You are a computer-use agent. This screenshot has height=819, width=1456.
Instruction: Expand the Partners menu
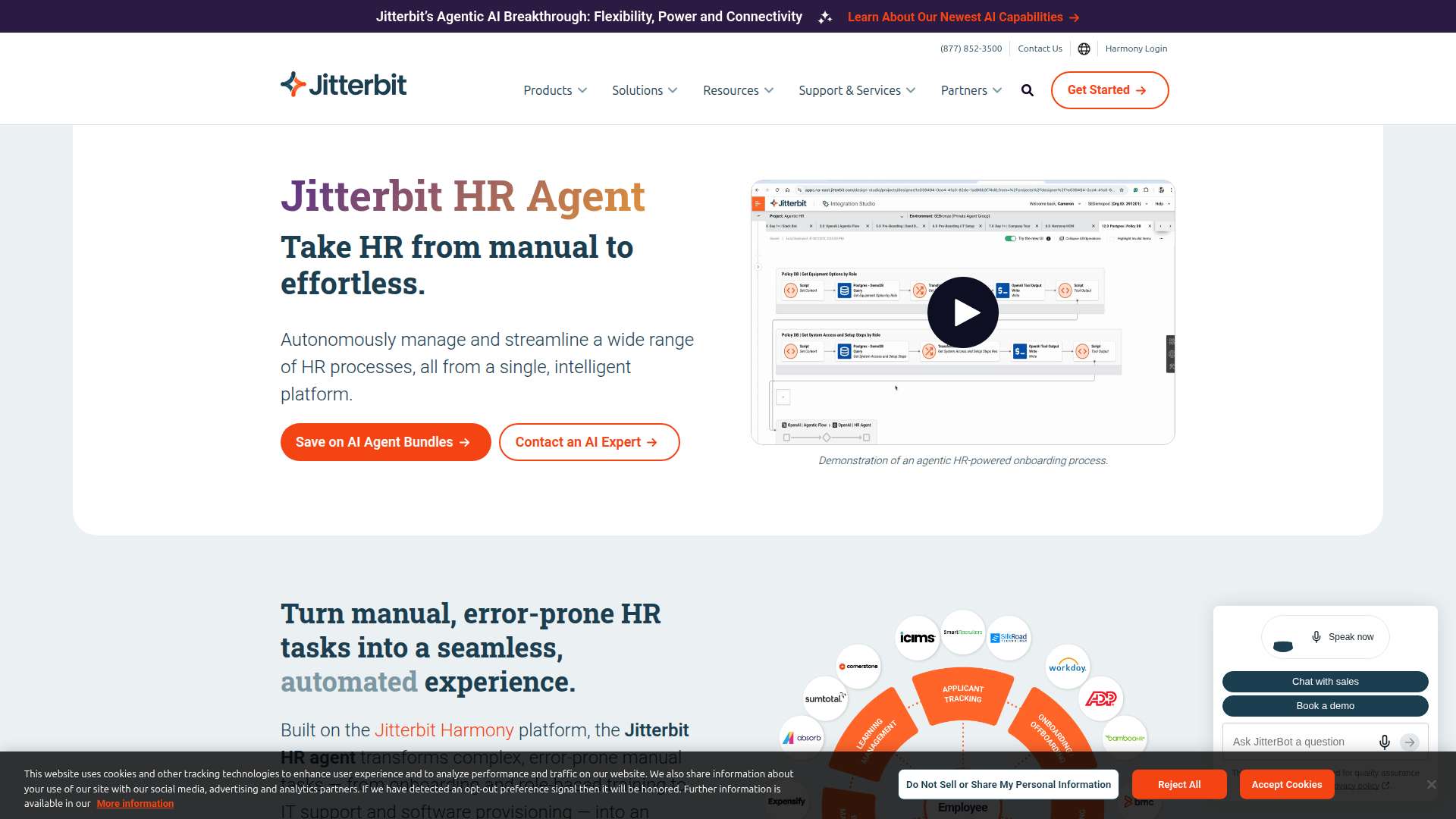pyautogui.click(x=971, y=90)
